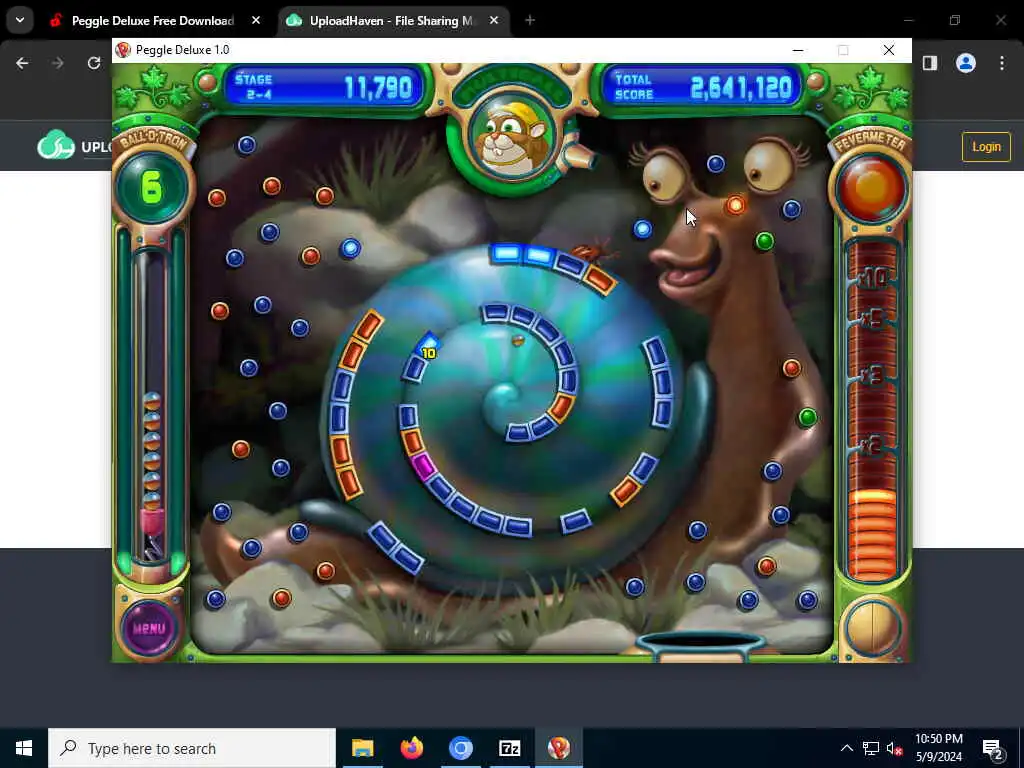Viewport: 1024px width, 768px height.
Task: Click the Fevermeter orange orb
Action: [x=872, y=189]
